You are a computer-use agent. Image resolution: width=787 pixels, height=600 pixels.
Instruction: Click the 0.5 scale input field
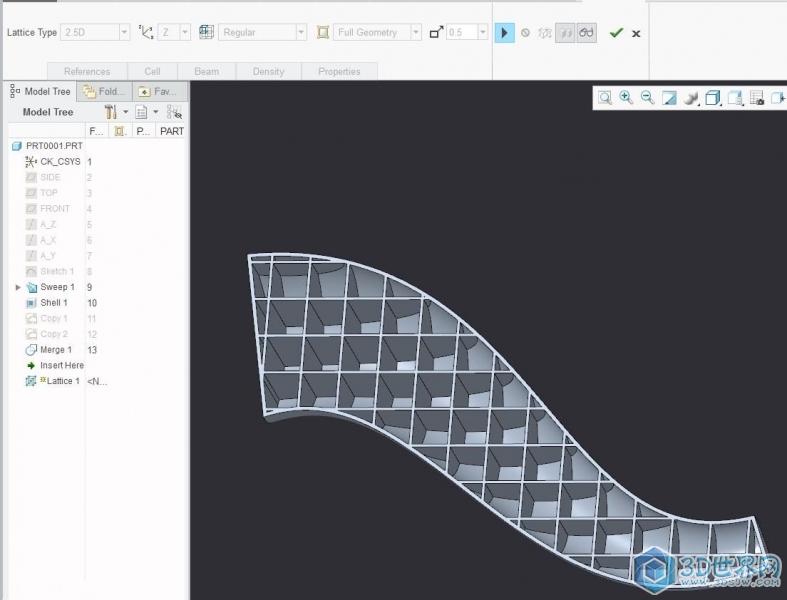[x=462, y=33]
